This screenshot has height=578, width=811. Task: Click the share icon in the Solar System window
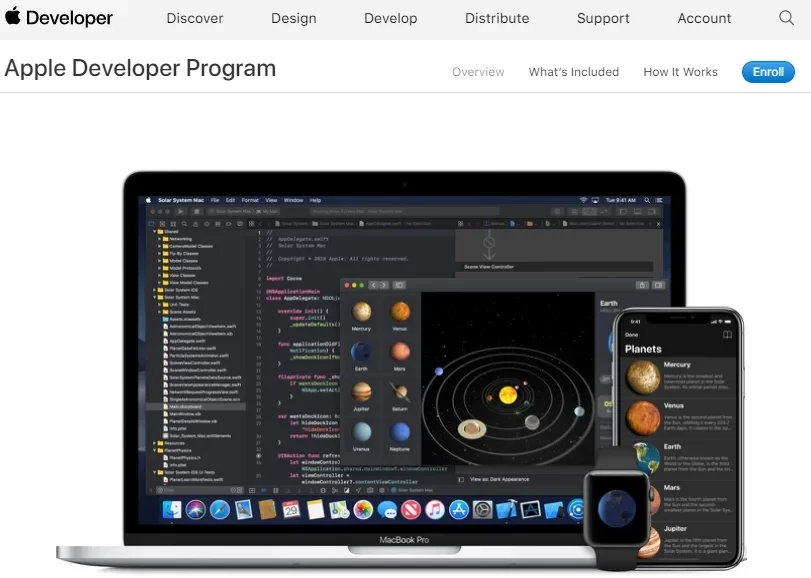click(642, 285)
